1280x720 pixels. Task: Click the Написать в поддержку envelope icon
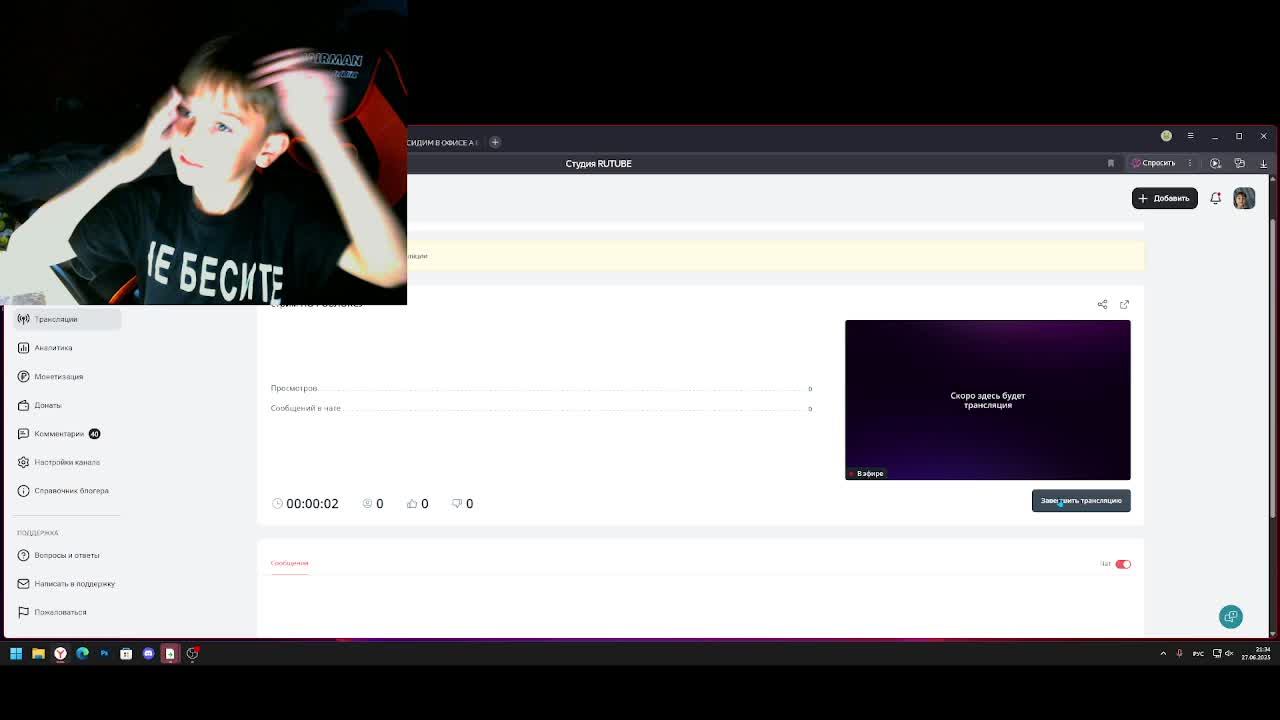coord(23,584)
